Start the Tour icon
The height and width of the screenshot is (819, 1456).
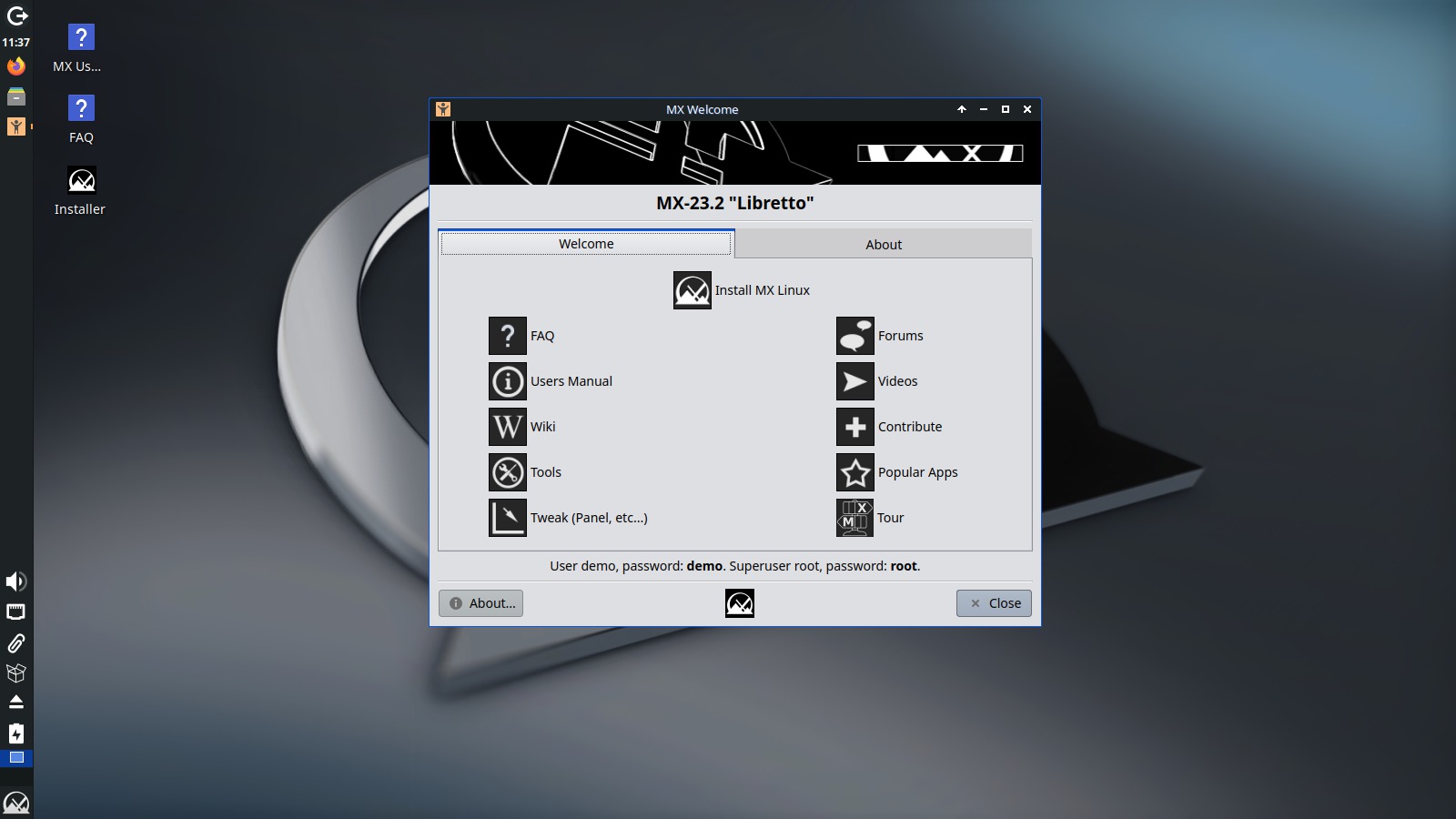pyautogui.click(x=855, y=518)
